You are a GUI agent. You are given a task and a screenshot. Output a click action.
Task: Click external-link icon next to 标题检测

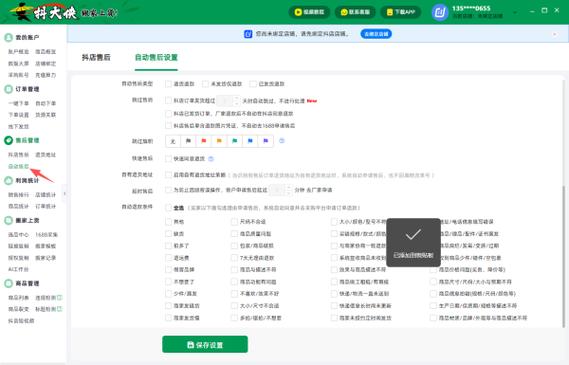tap(60, 309)
